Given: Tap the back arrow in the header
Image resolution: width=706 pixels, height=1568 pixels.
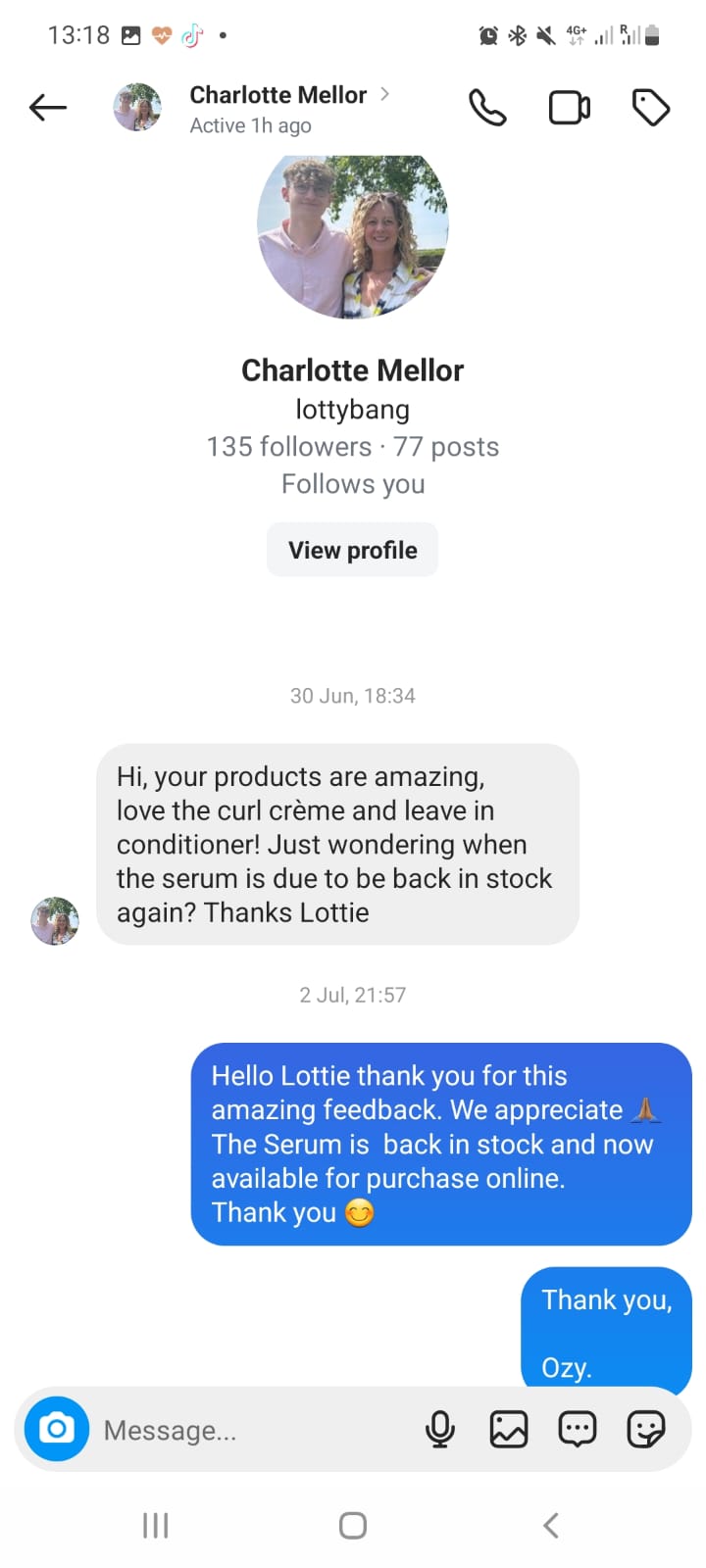Looking at the screenshot, I should click(48, 108).
